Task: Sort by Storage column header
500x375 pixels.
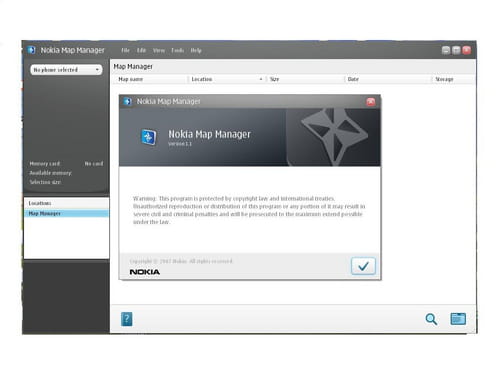Action: point(444,79)
